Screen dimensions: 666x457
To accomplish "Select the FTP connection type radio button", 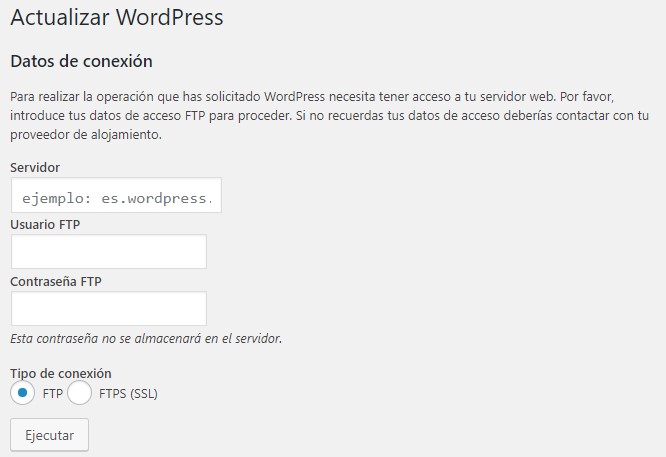I will (x=23, y=393).
